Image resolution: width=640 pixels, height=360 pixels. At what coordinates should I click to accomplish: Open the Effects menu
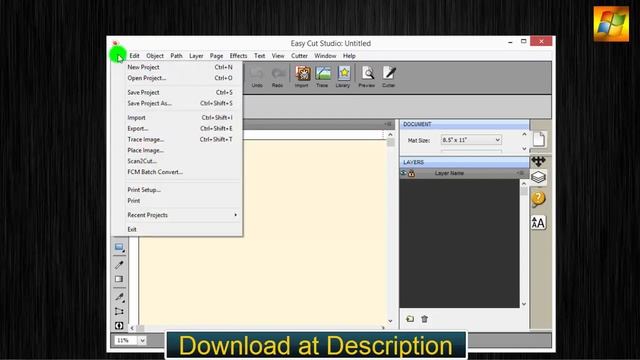click(238, 56)
